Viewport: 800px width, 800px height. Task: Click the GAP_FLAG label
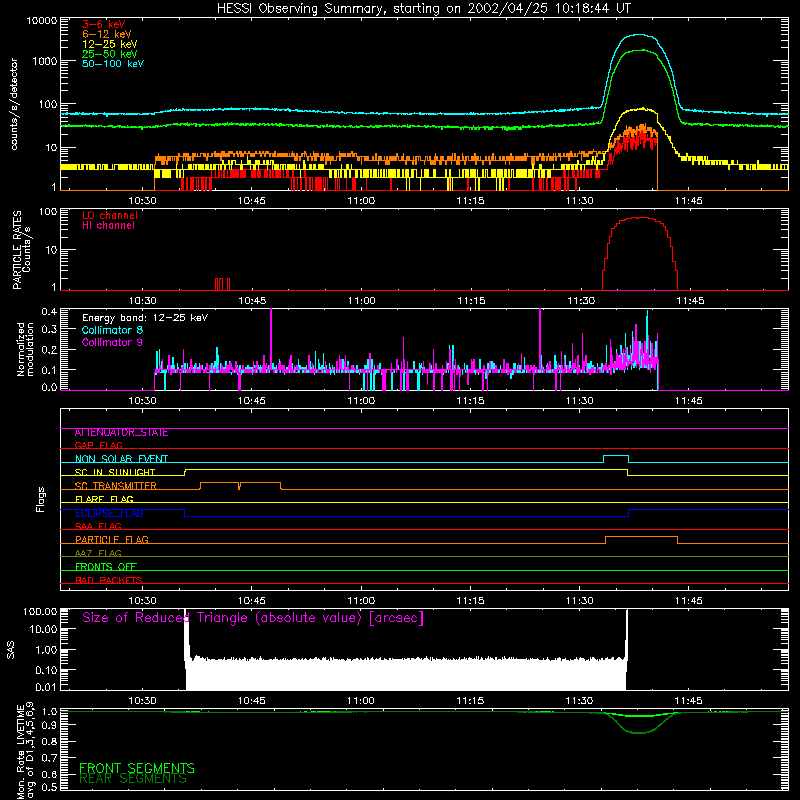tap(98, 445)
